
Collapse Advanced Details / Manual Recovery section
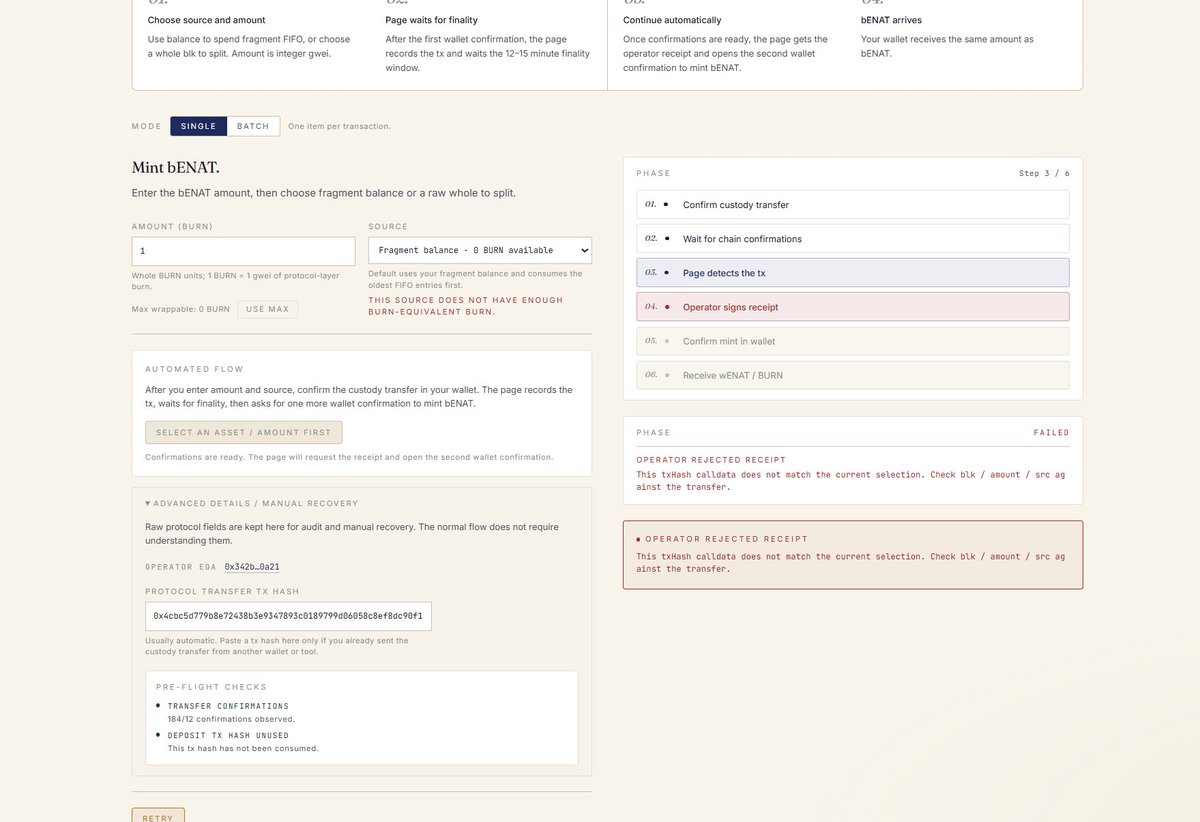[251, 503]
